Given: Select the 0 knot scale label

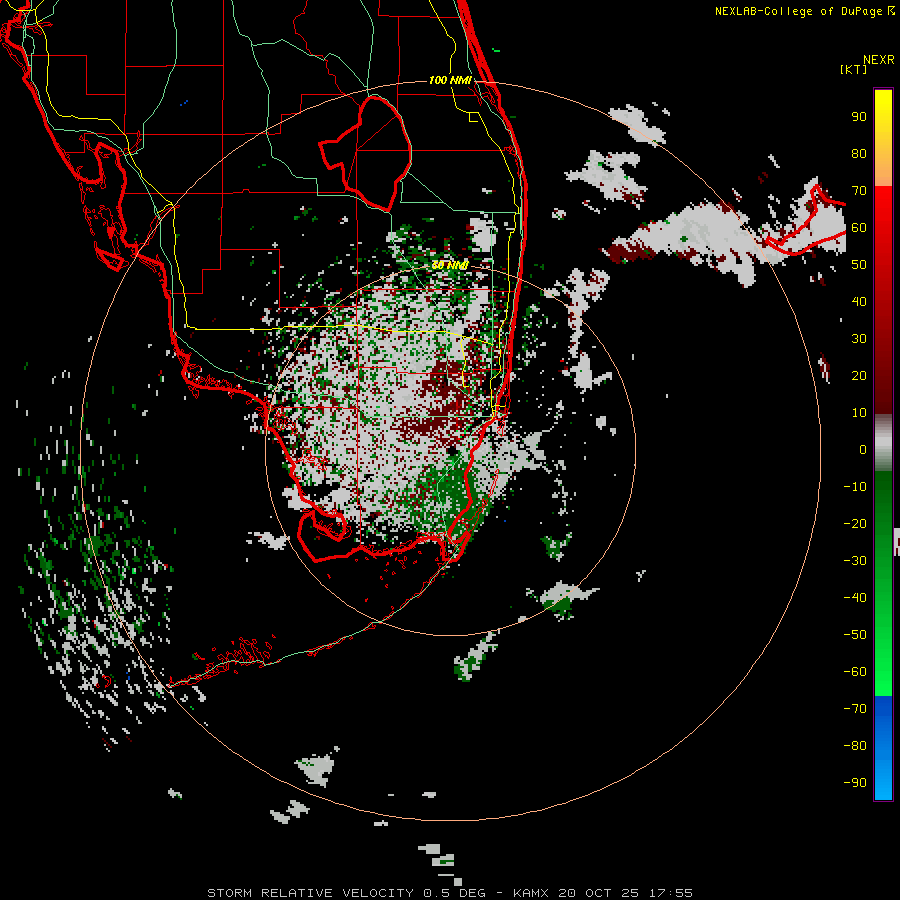Looking at the screenshot, I should (863, 449).
